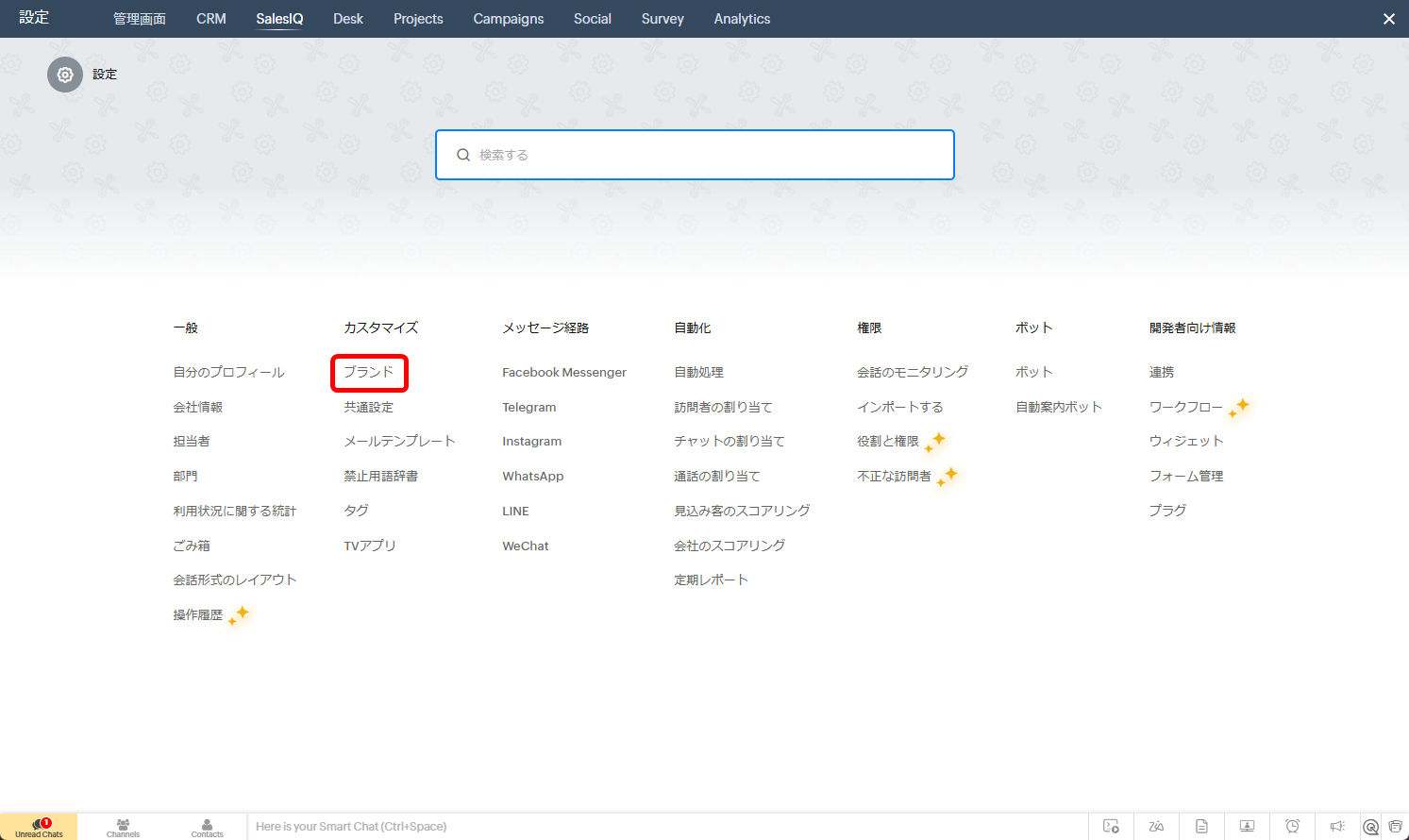Open チャットの割り当て
Screen dimensions: 1409x840
click(730, 441)
